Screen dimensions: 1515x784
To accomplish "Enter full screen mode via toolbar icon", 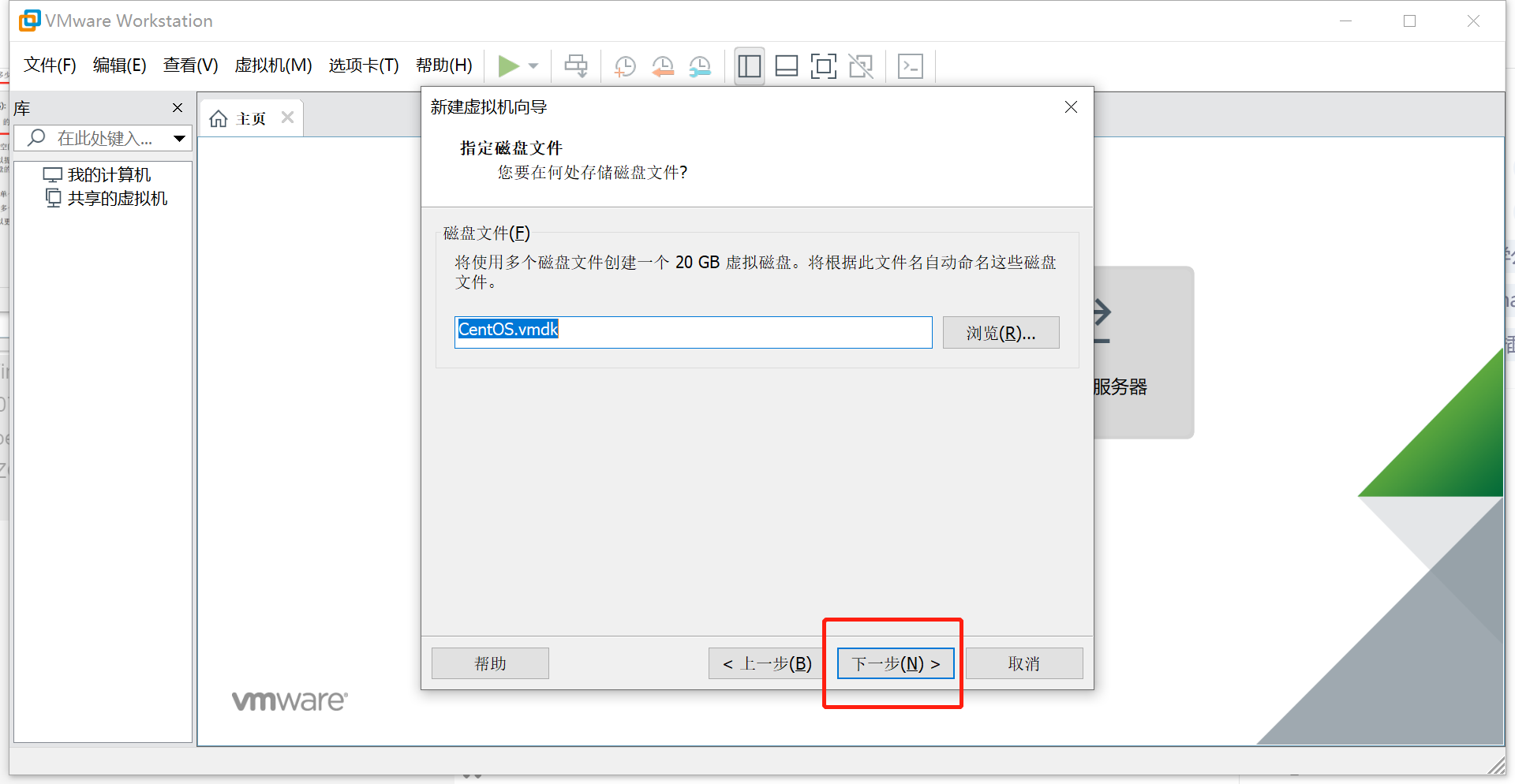I will coord(823,66).
